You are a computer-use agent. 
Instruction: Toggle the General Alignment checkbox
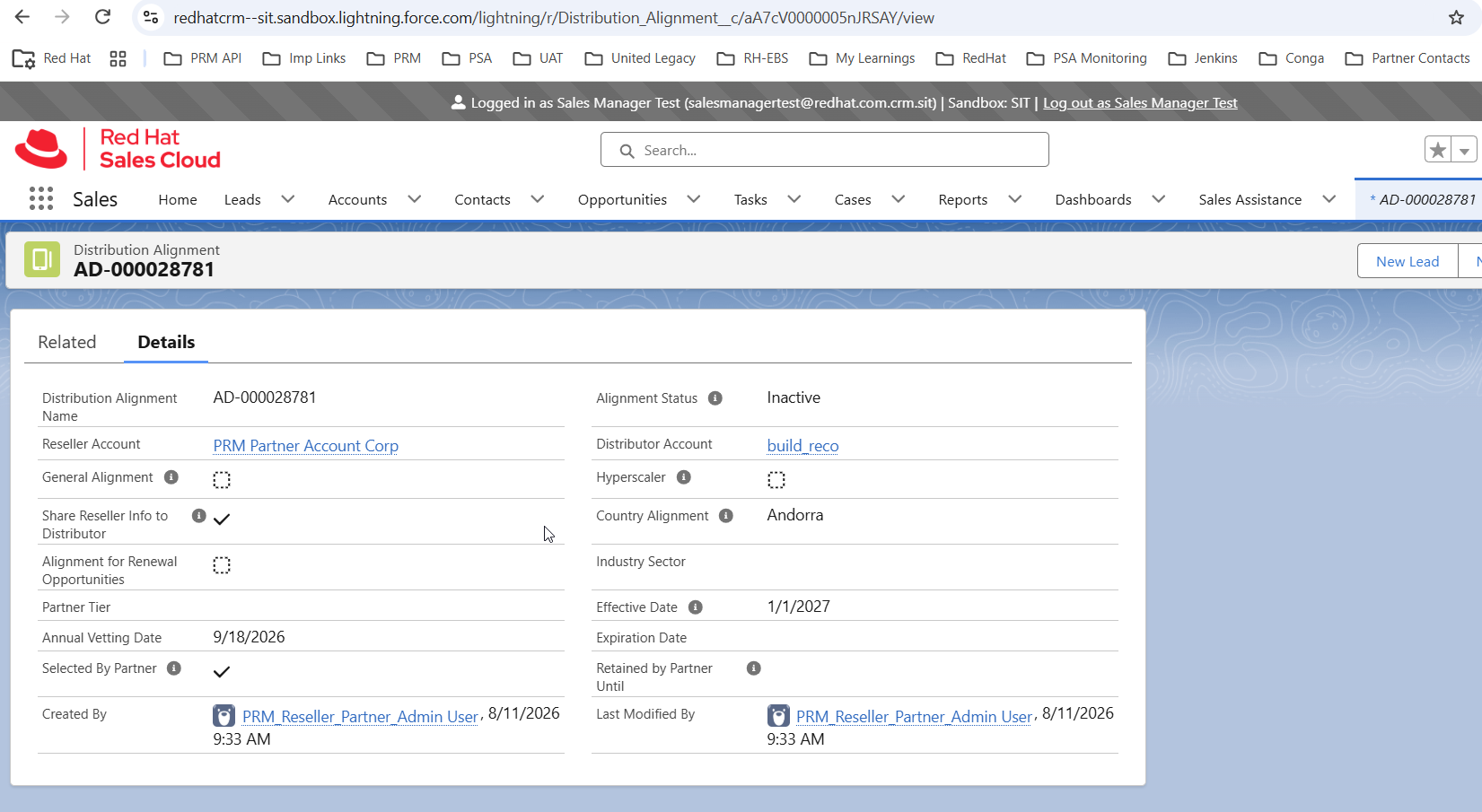coord(222,480)
